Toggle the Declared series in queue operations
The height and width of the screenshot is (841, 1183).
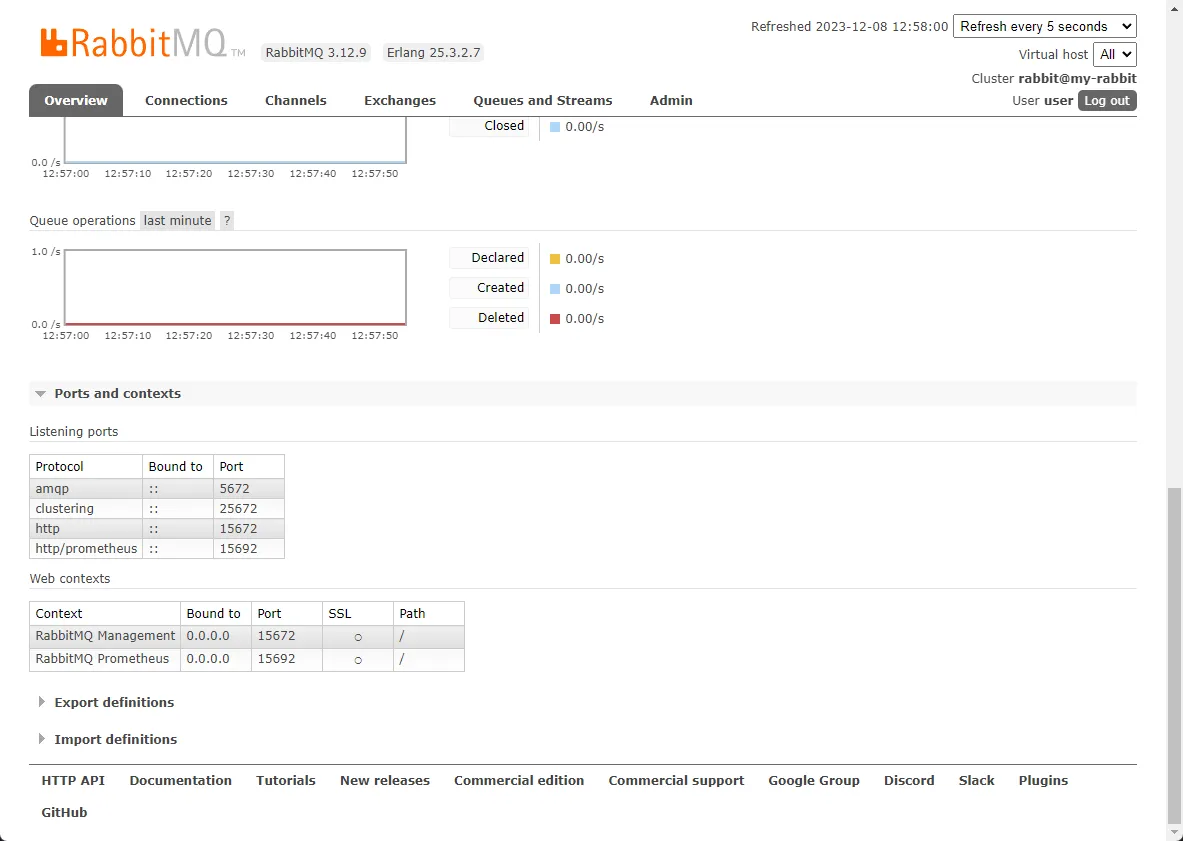[489, 258]
